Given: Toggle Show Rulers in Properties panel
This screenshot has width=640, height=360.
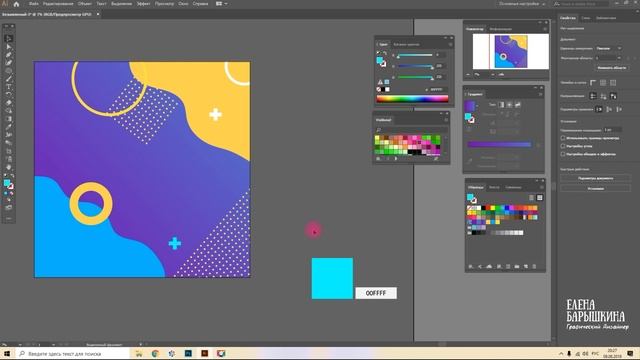Looking at the screenshot, I should pyautogui.click(x=593, y=82).
